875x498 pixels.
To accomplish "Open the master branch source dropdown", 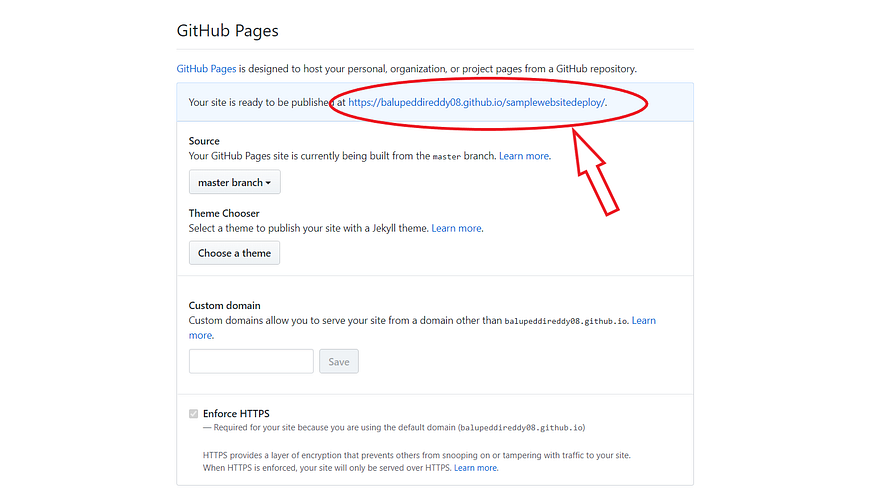I will [234, 182].
